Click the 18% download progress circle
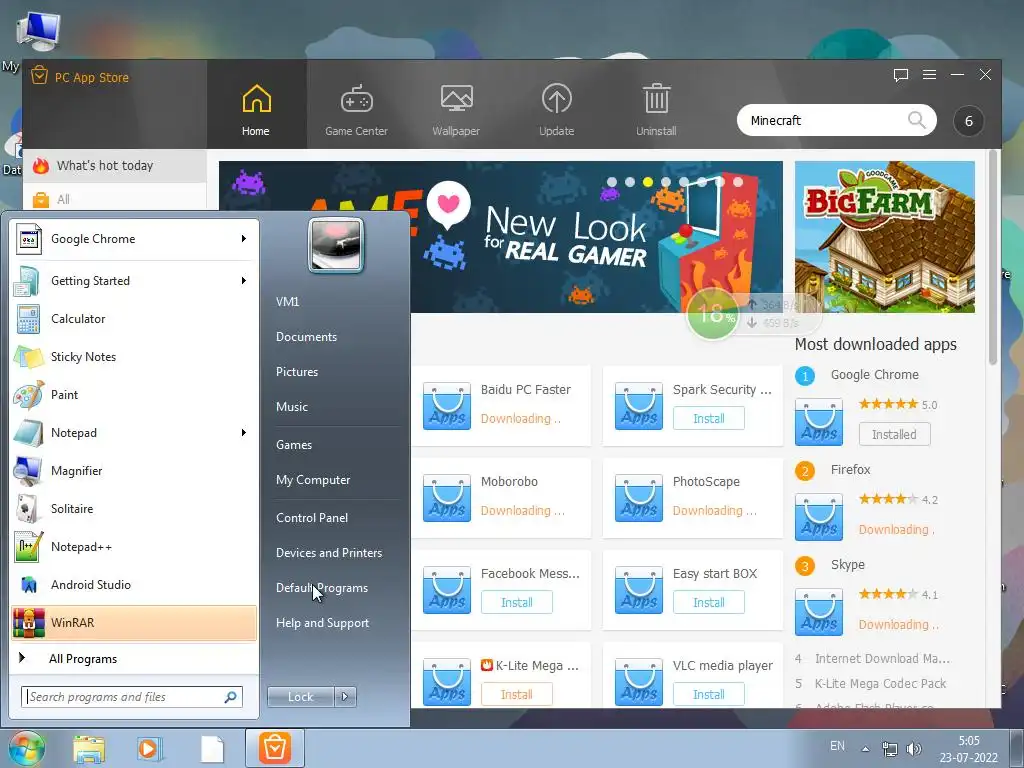 [x=712, y=315]
